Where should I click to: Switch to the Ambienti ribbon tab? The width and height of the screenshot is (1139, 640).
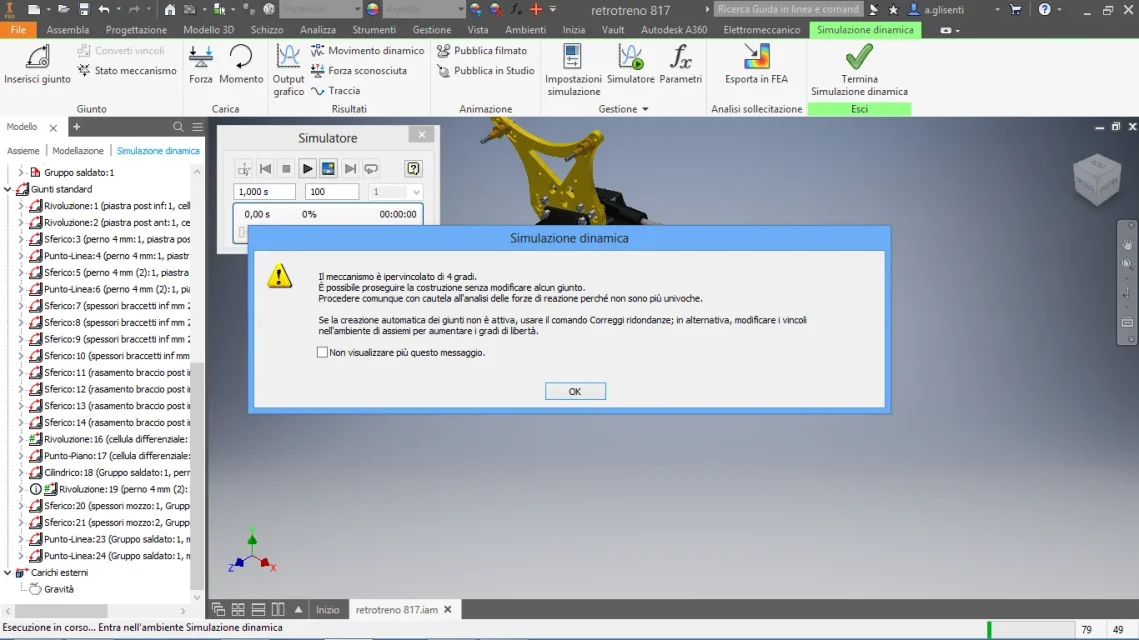tap(525, 30)
